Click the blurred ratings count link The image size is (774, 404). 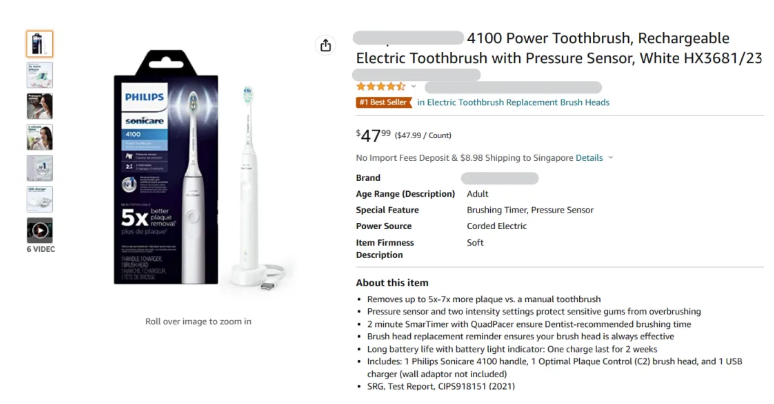(x=510, y=87)
